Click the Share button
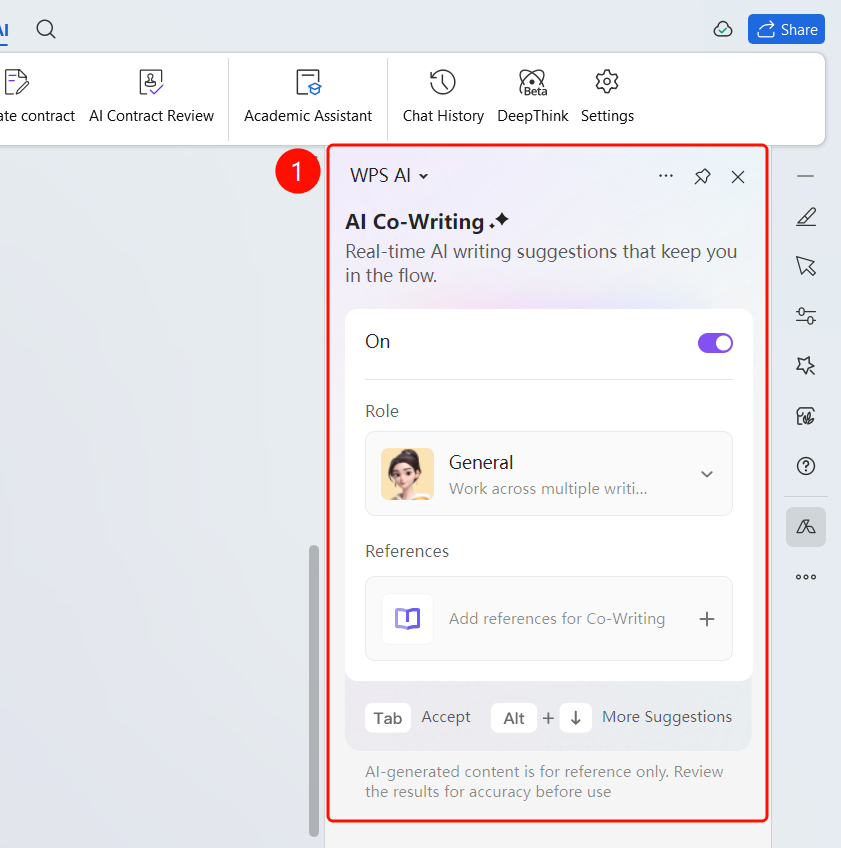 click(786, 29)
